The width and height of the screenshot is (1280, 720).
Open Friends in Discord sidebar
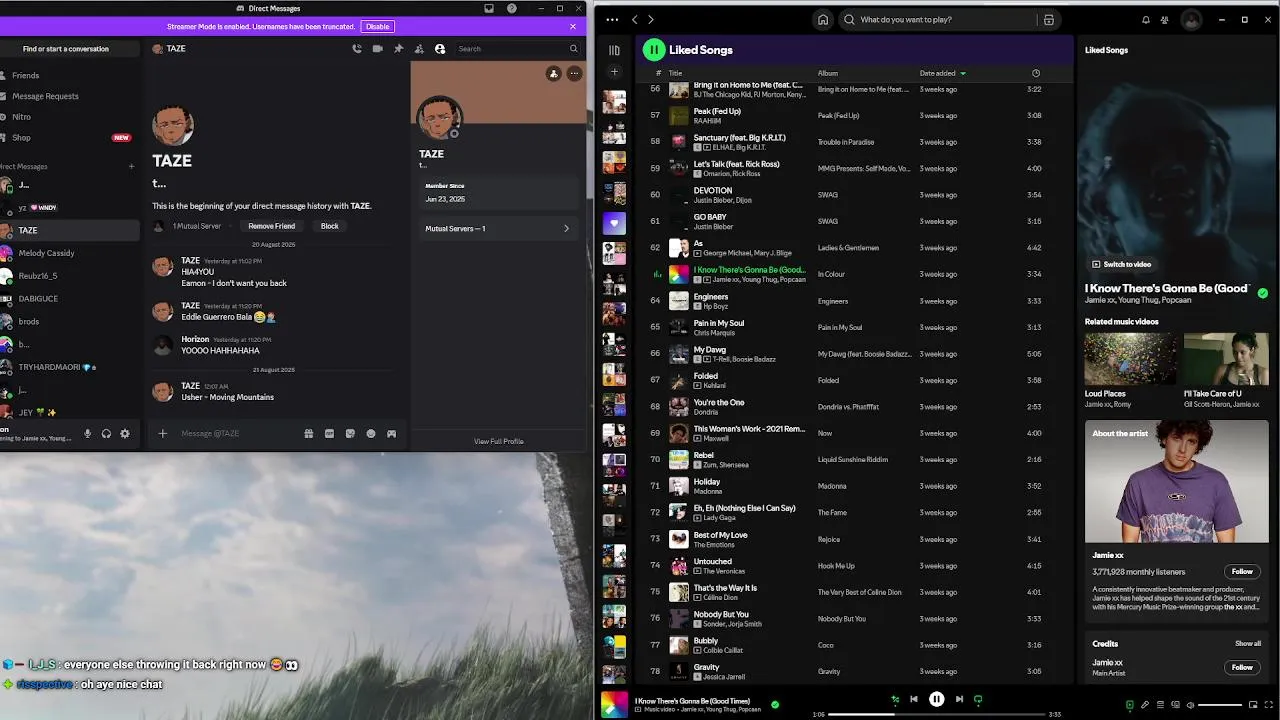(x=26, y=75)
